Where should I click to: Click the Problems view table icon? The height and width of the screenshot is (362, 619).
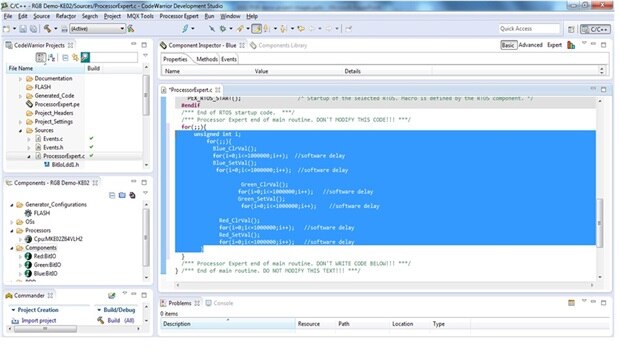click(x=571, y=303)
